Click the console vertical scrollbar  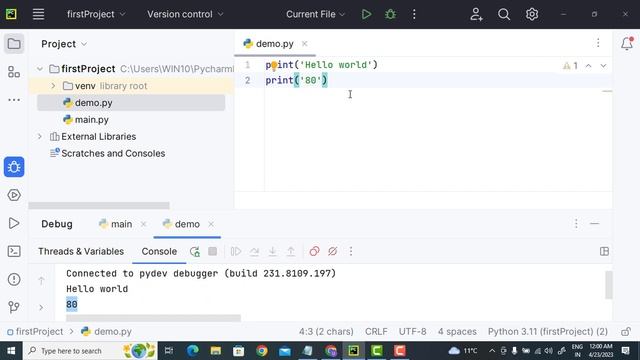click(609, 285)
